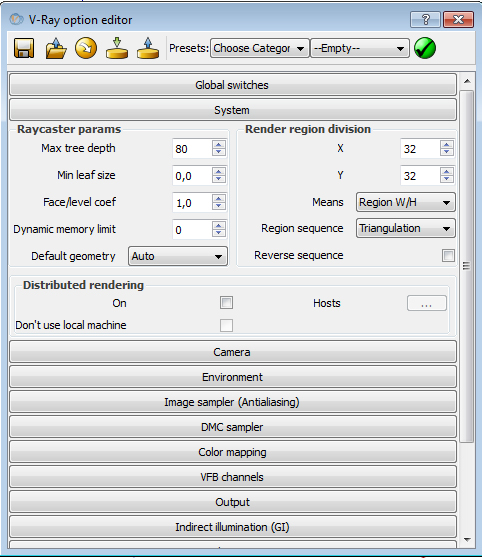Screen dimensions: 482x558
Task: Open the Region sequence Triangulation dropdown
Action: [x=405, y=228]
